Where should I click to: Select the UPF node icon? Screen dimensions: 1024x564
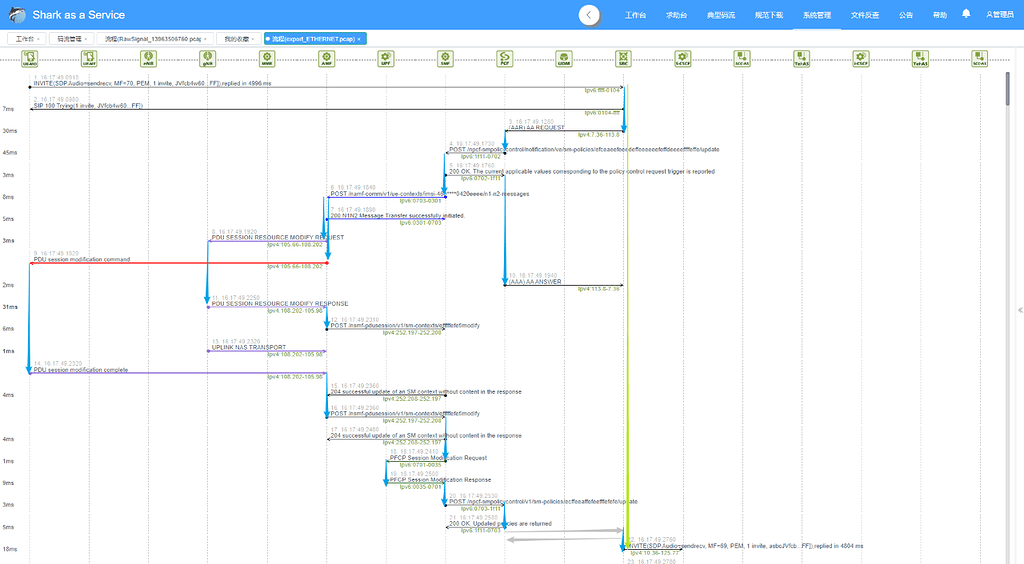pyautogui.click(x=386, y=59)
